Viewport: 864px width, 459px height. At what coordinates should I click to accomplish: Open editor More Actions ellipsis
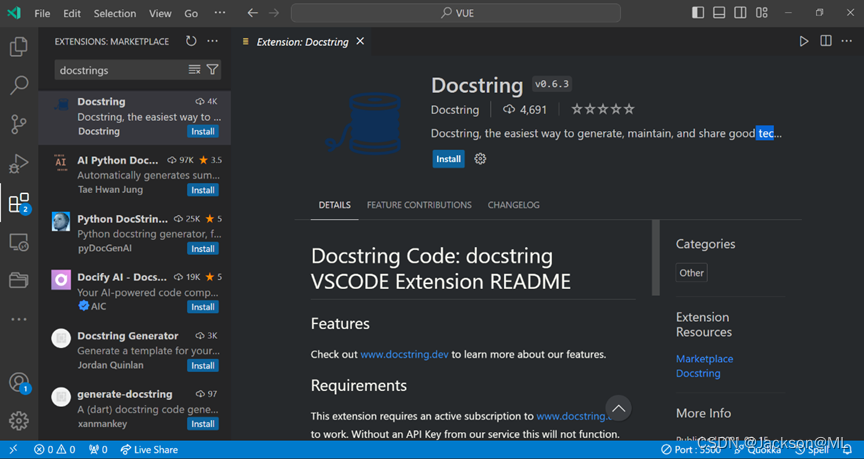tap(847, 41)
